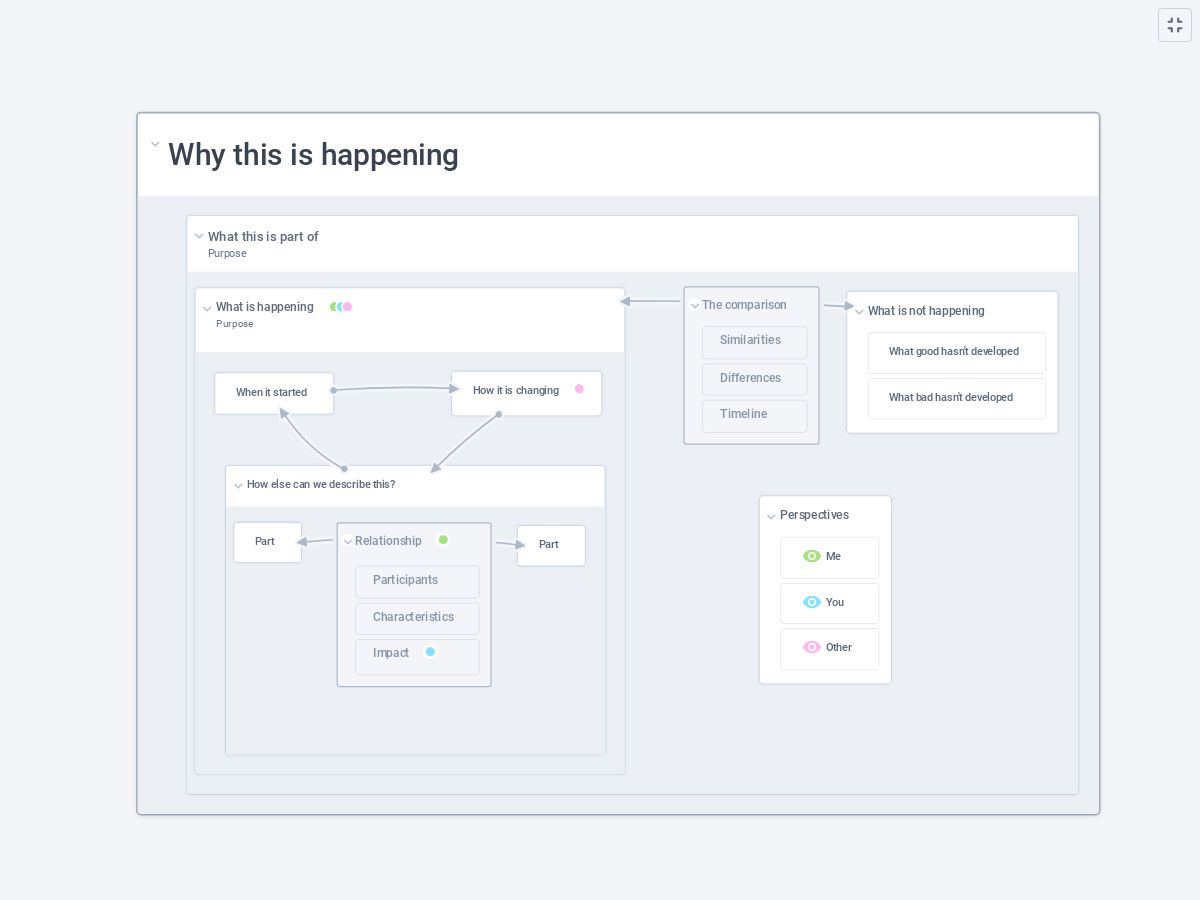
Task: Click the green eye icon beside Me
Action: pyautogui.click(x=812, y=556)
